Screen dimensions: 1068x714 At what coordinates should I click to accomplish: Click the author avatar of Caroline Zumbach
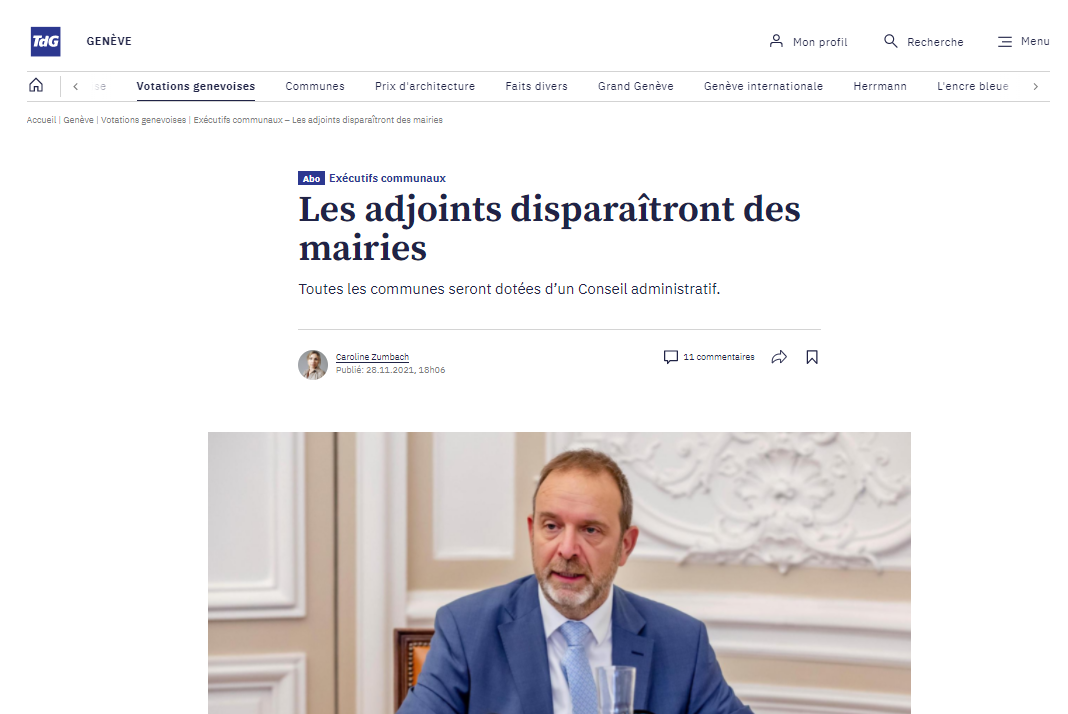[x=313, y=364]
